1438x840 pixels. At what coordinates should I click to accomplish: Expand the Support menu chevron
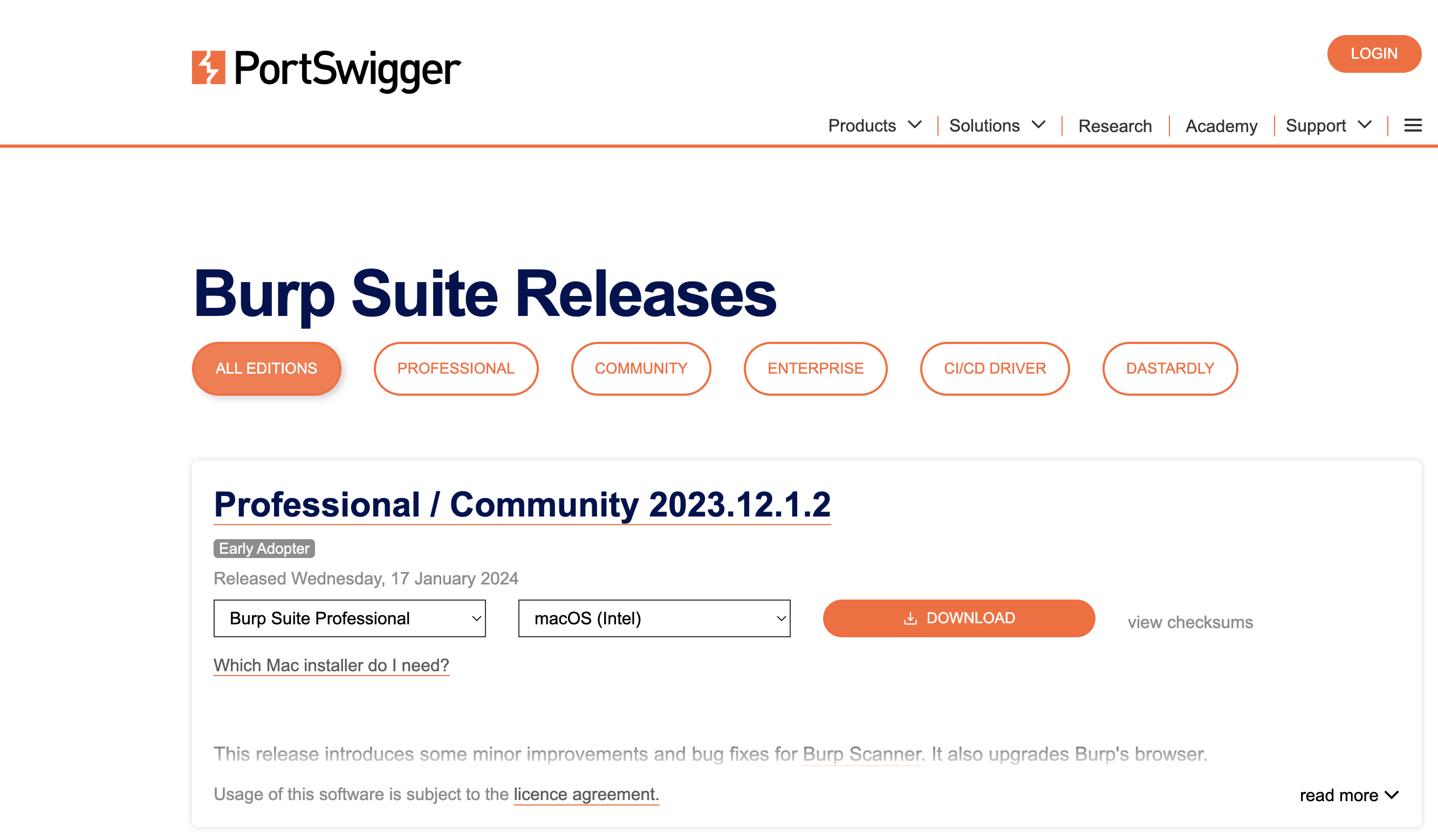[x=1365, y=125]
